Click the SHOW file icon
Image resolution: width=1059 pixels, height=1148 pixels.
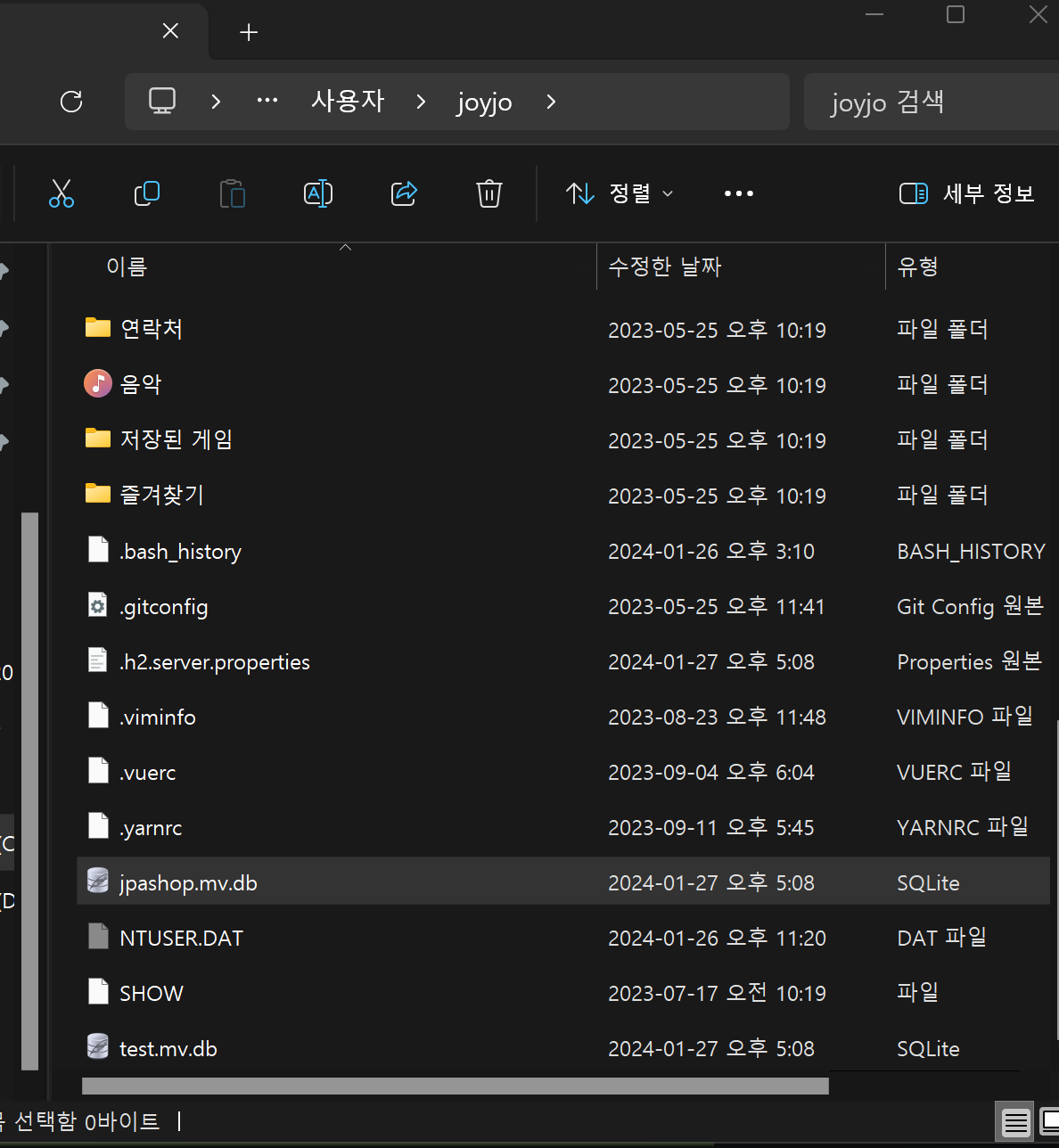[98, 993]
